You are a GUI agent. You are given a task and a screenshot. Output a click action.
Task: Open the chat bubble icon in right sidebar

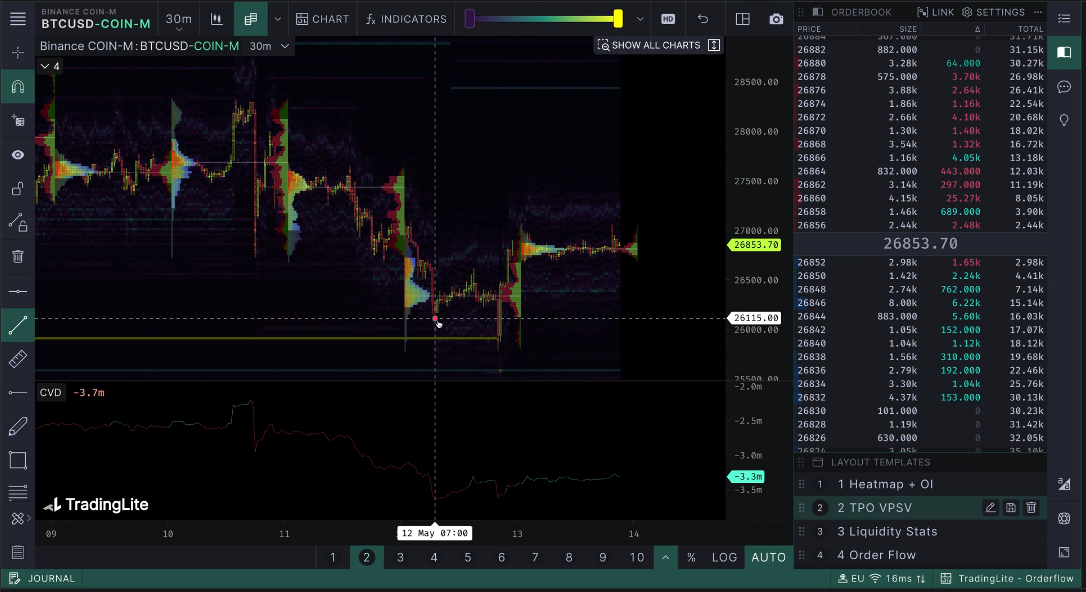point(1065,87)
